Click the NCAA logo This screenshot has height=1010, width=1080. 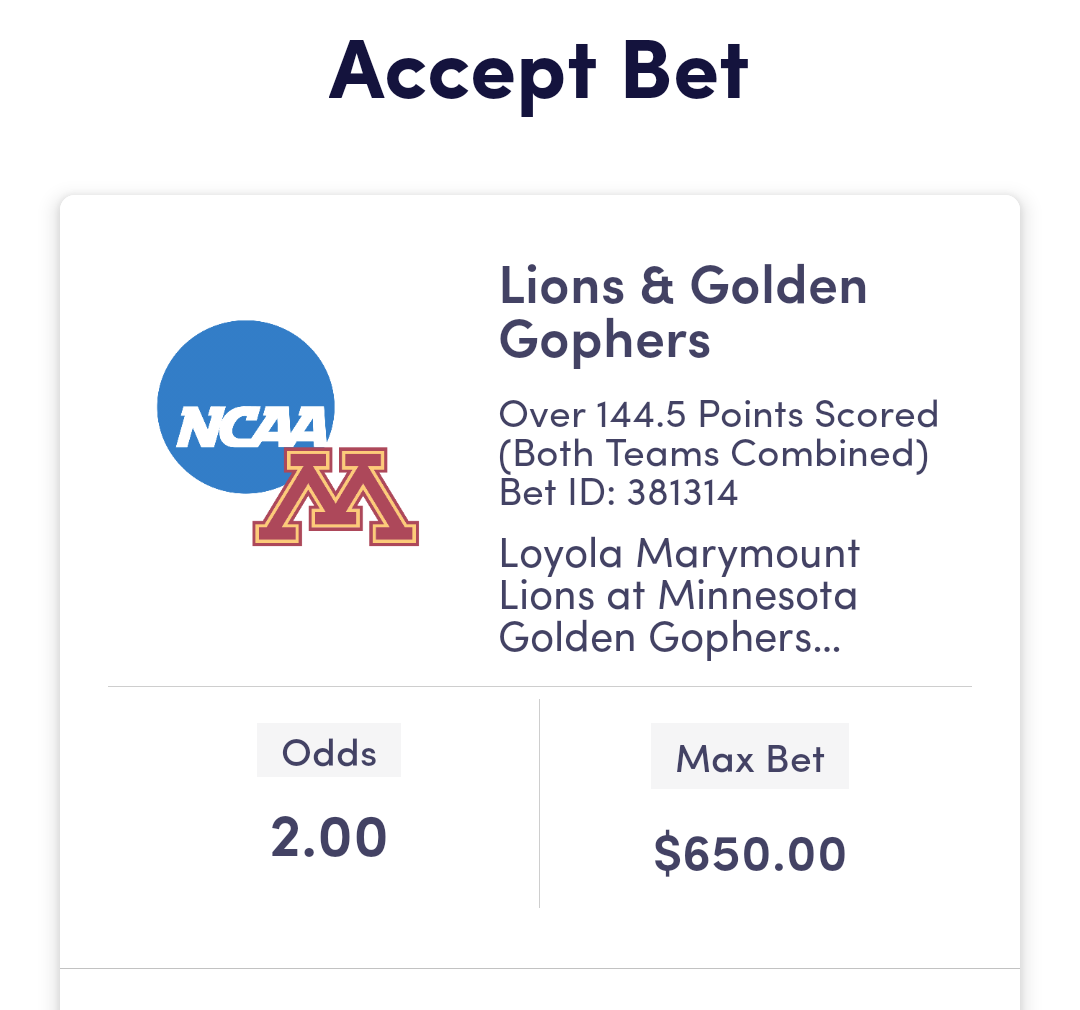(252, 426)
